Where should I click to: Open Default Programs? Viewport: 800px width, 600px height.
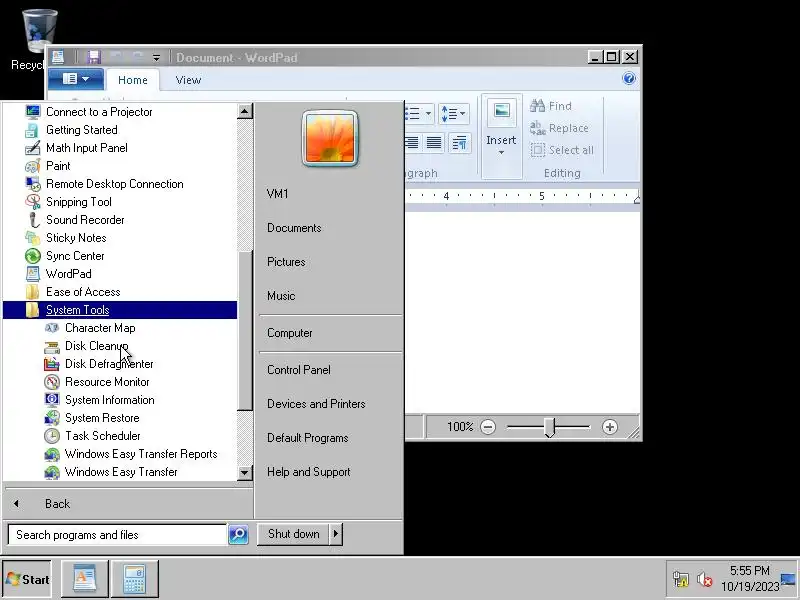coord(308,438)
